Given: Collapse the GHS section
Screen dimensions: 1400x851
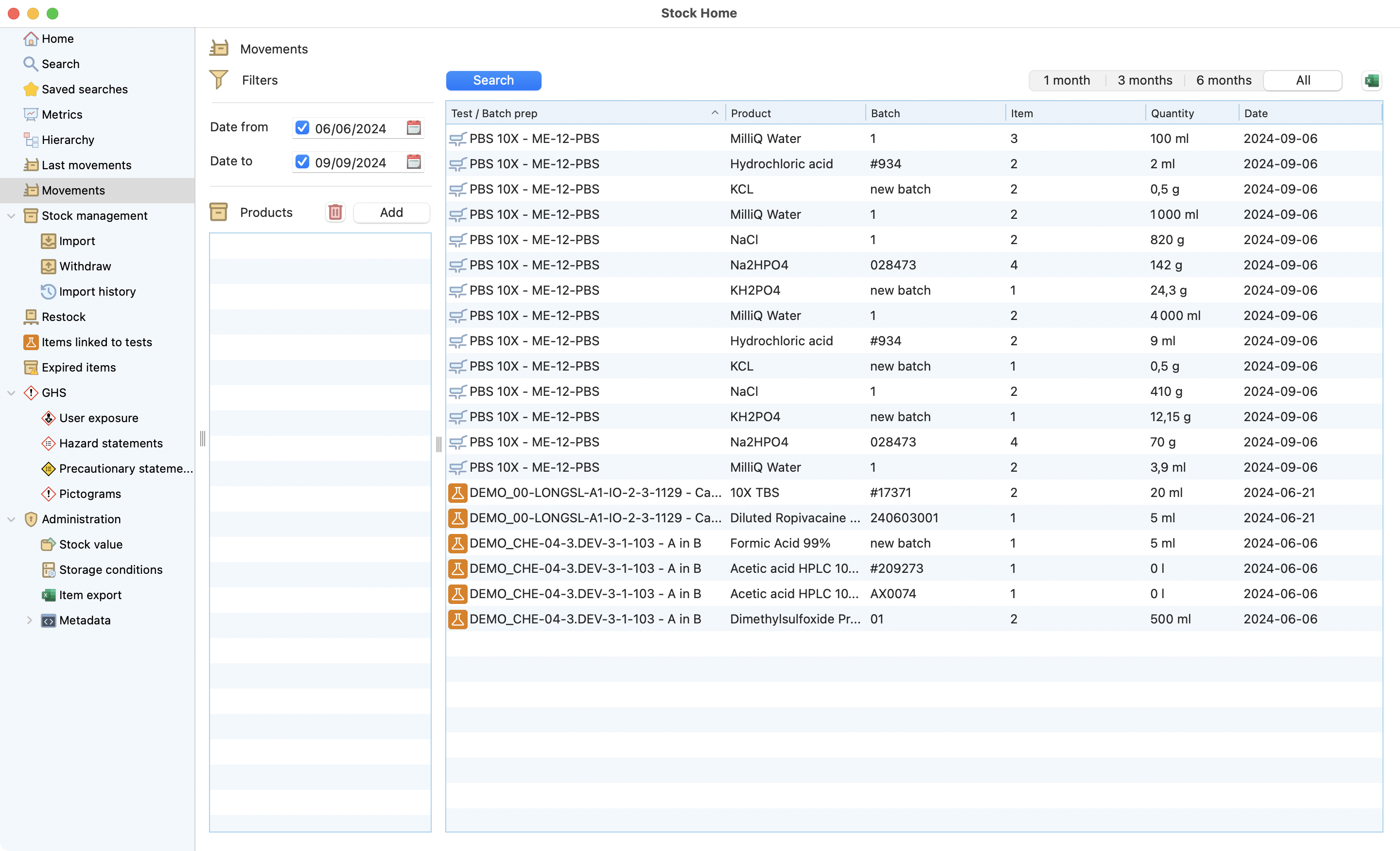Looking at the screenshot, I should 11,393.
